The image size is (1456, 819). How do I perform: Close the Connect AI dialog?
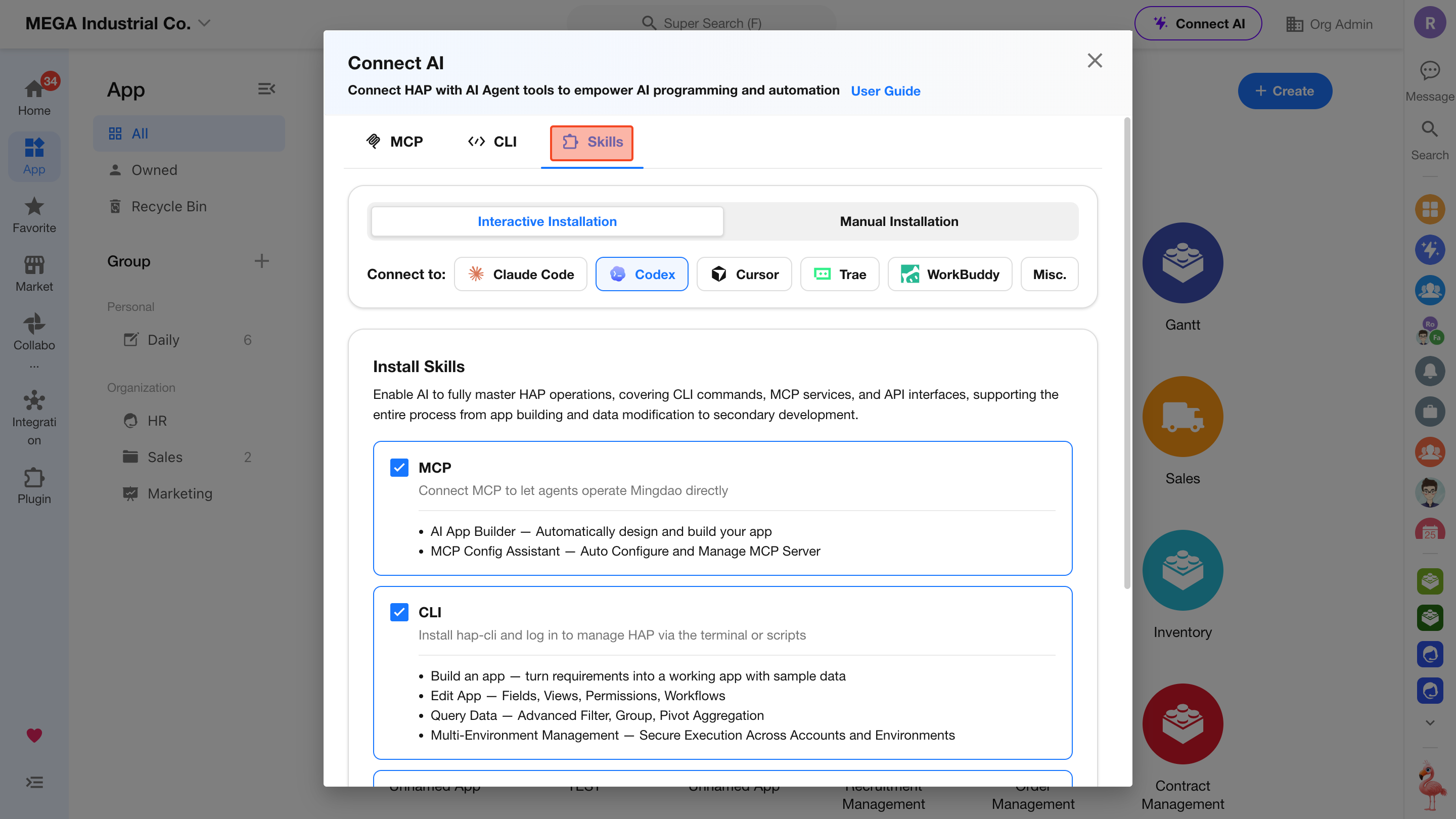[x=1094, y=61]
